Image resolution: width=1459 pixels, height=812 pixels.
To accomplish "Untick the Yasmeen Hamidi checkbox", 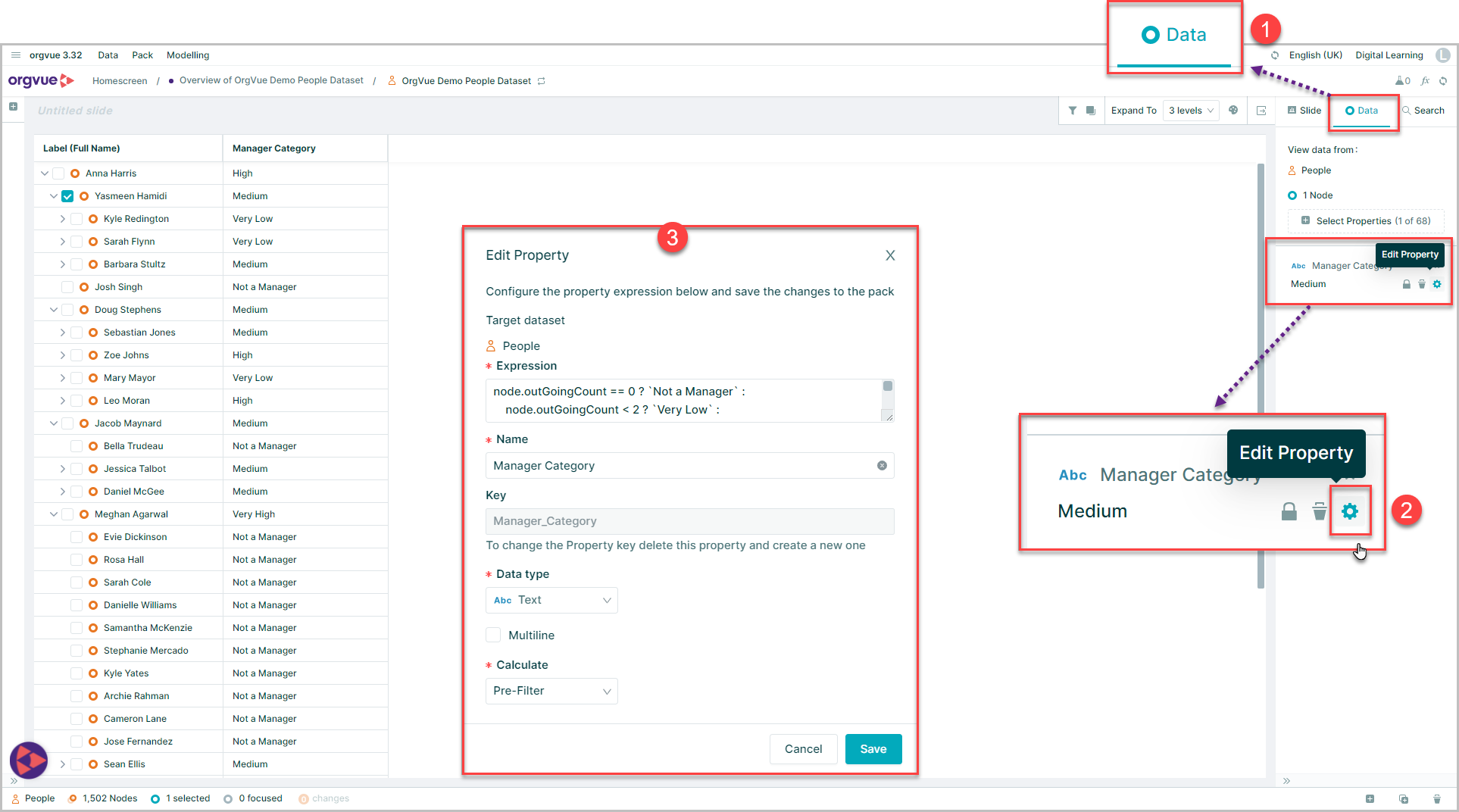I will point(67,196).
